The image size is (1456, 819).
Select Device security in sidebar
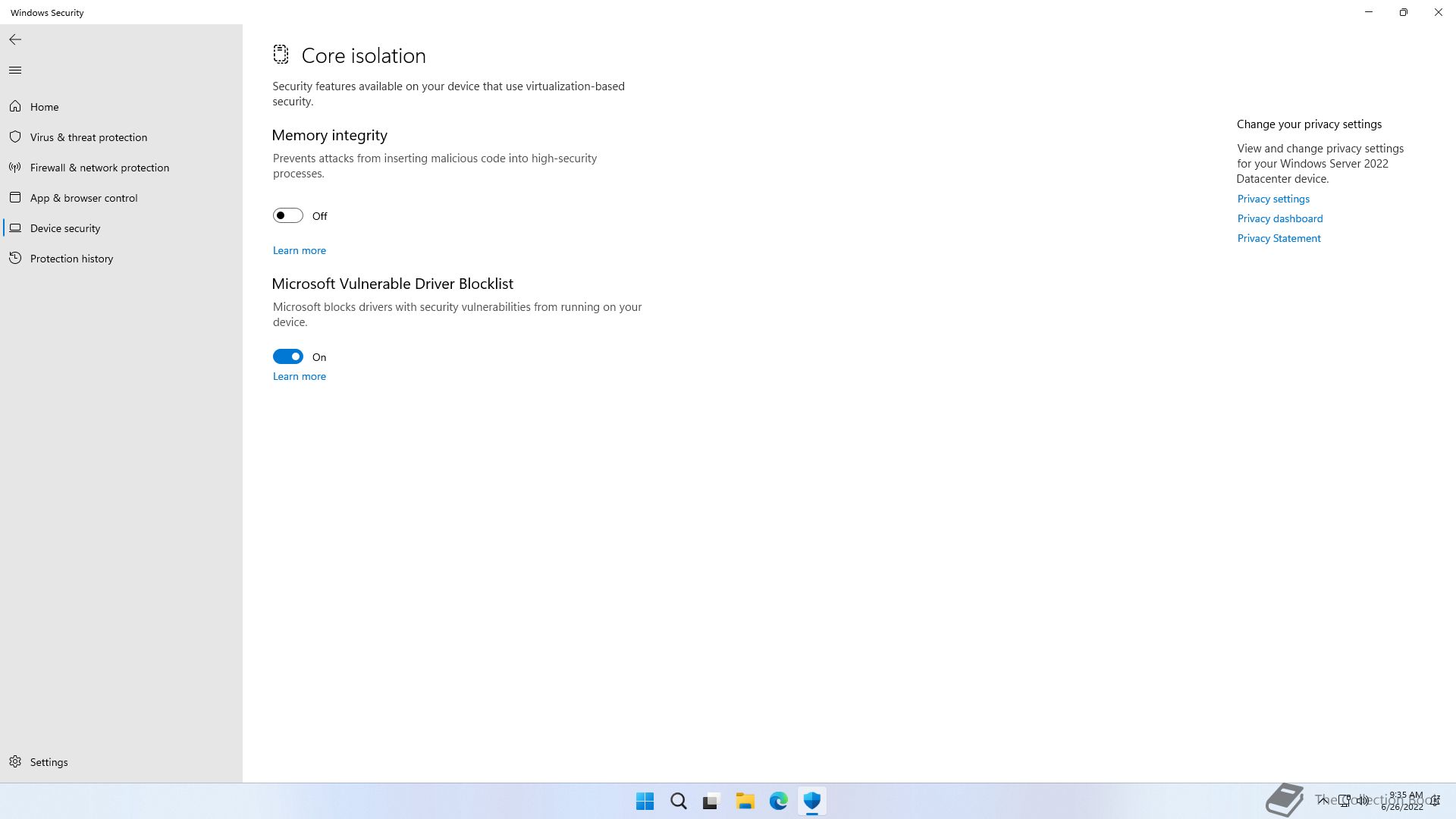pos(121,228)
